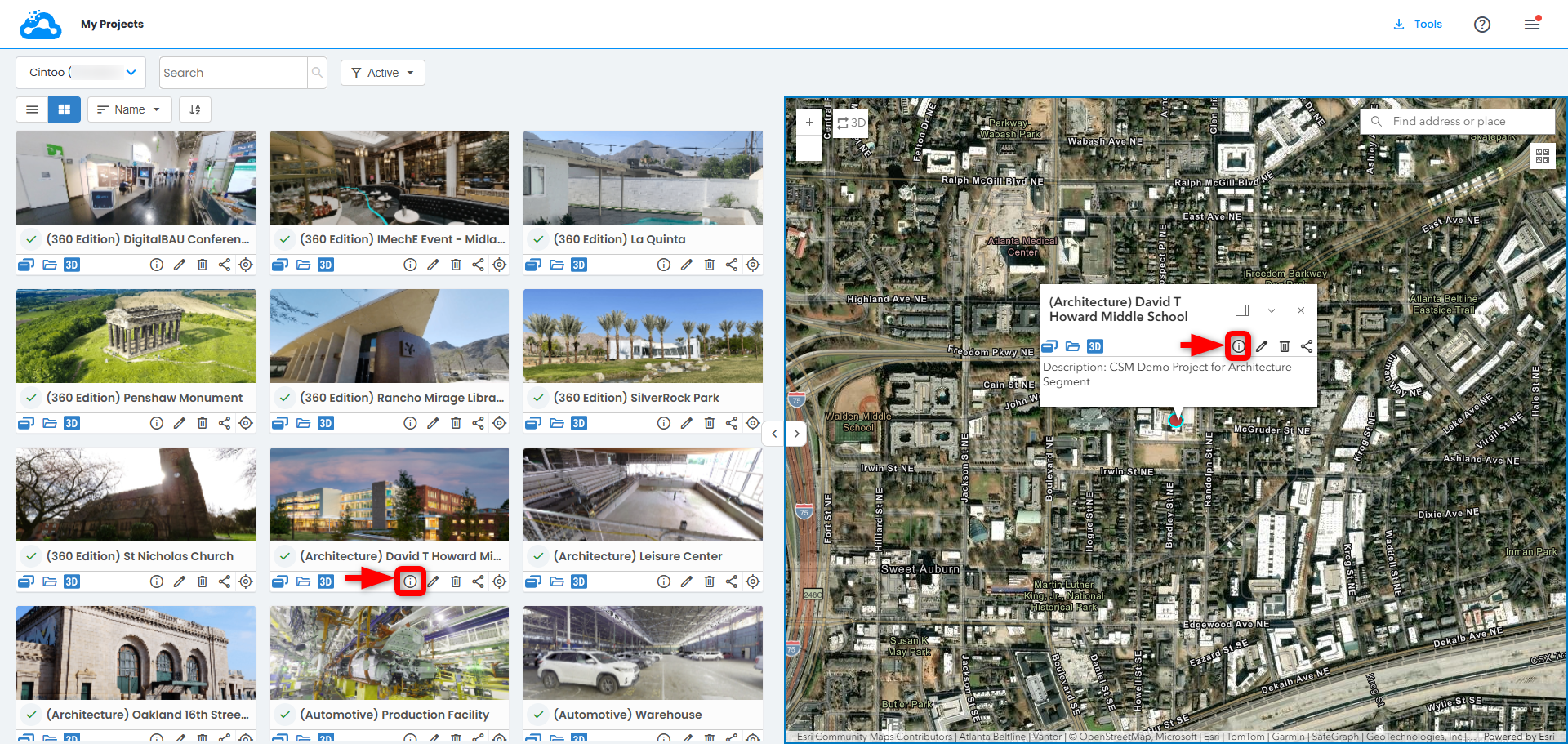Open the Rancho Mirage Library project title
This screenshot has width=1568, height=744.
(x=402, y=398)
